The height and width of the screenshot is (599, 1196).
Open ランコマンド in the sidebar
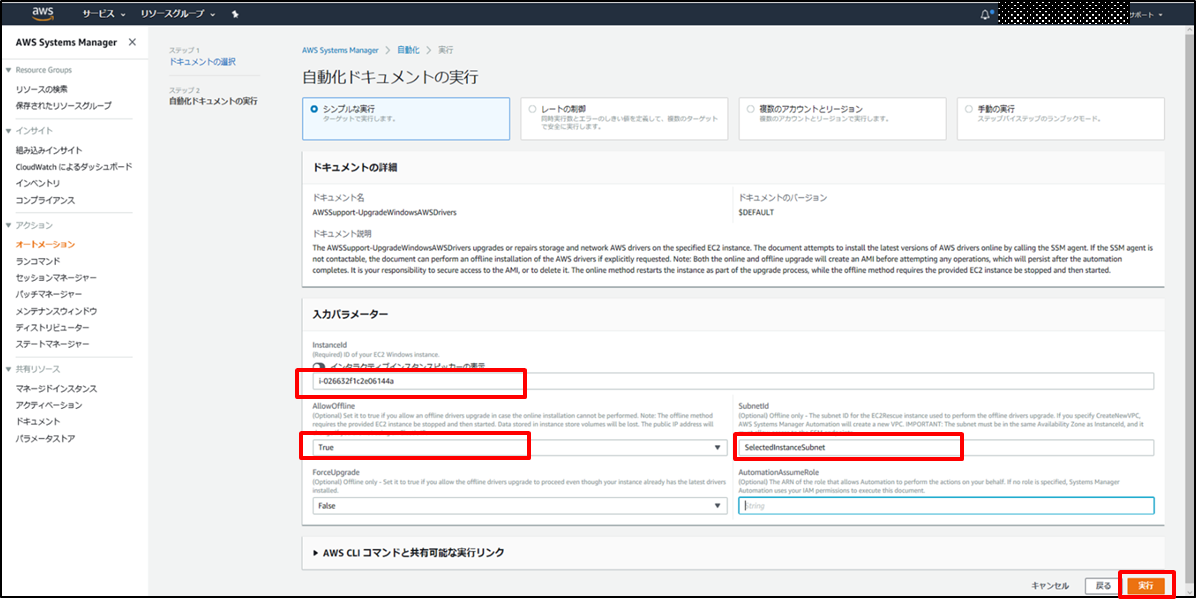[38, 260]
